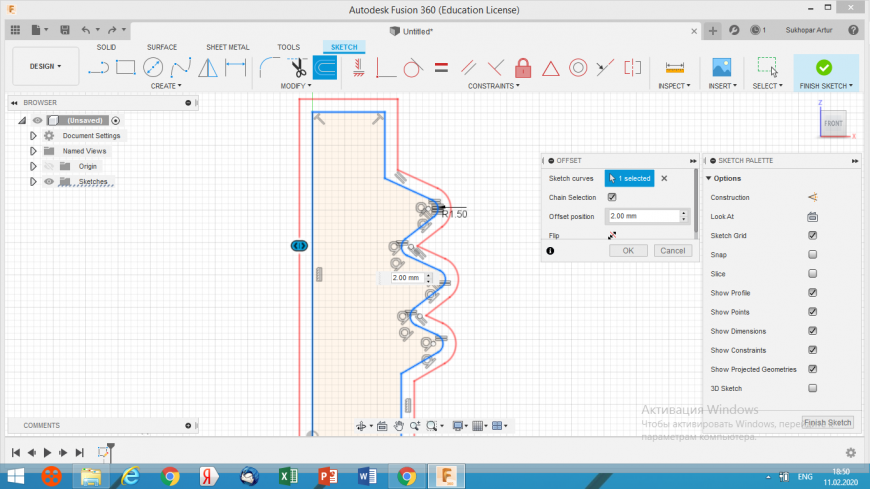
Task: Open Excel from the taskbar
Action: [x=289, y=476]
